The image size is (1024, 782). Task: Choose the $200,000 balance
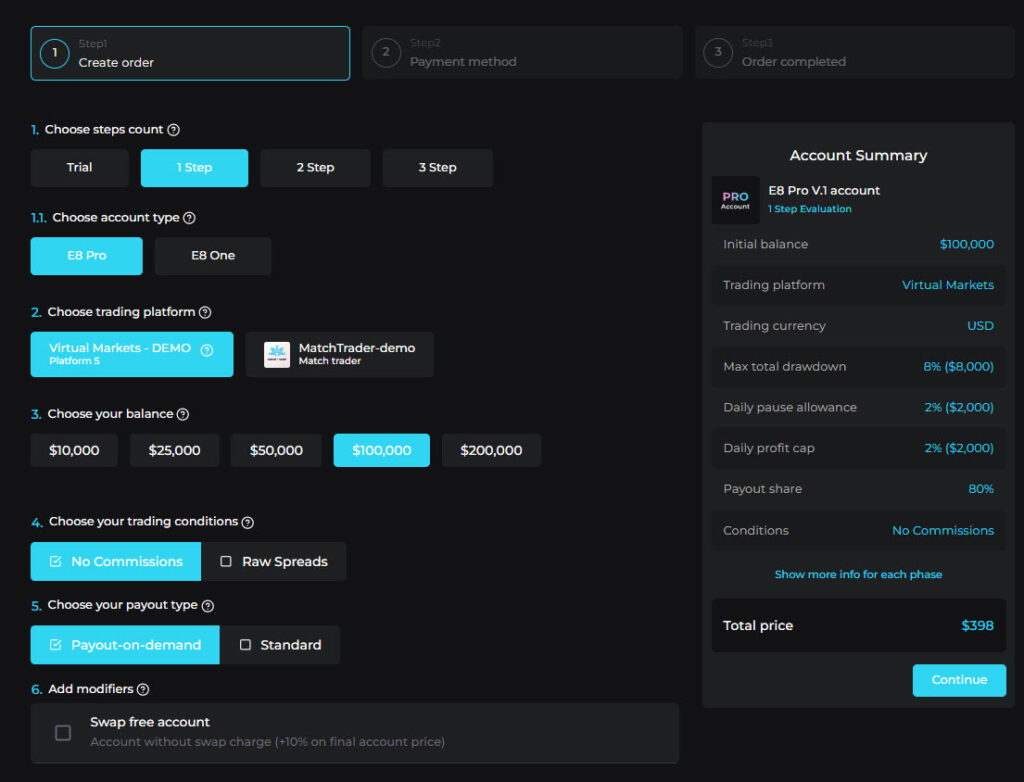click(491, 451)
